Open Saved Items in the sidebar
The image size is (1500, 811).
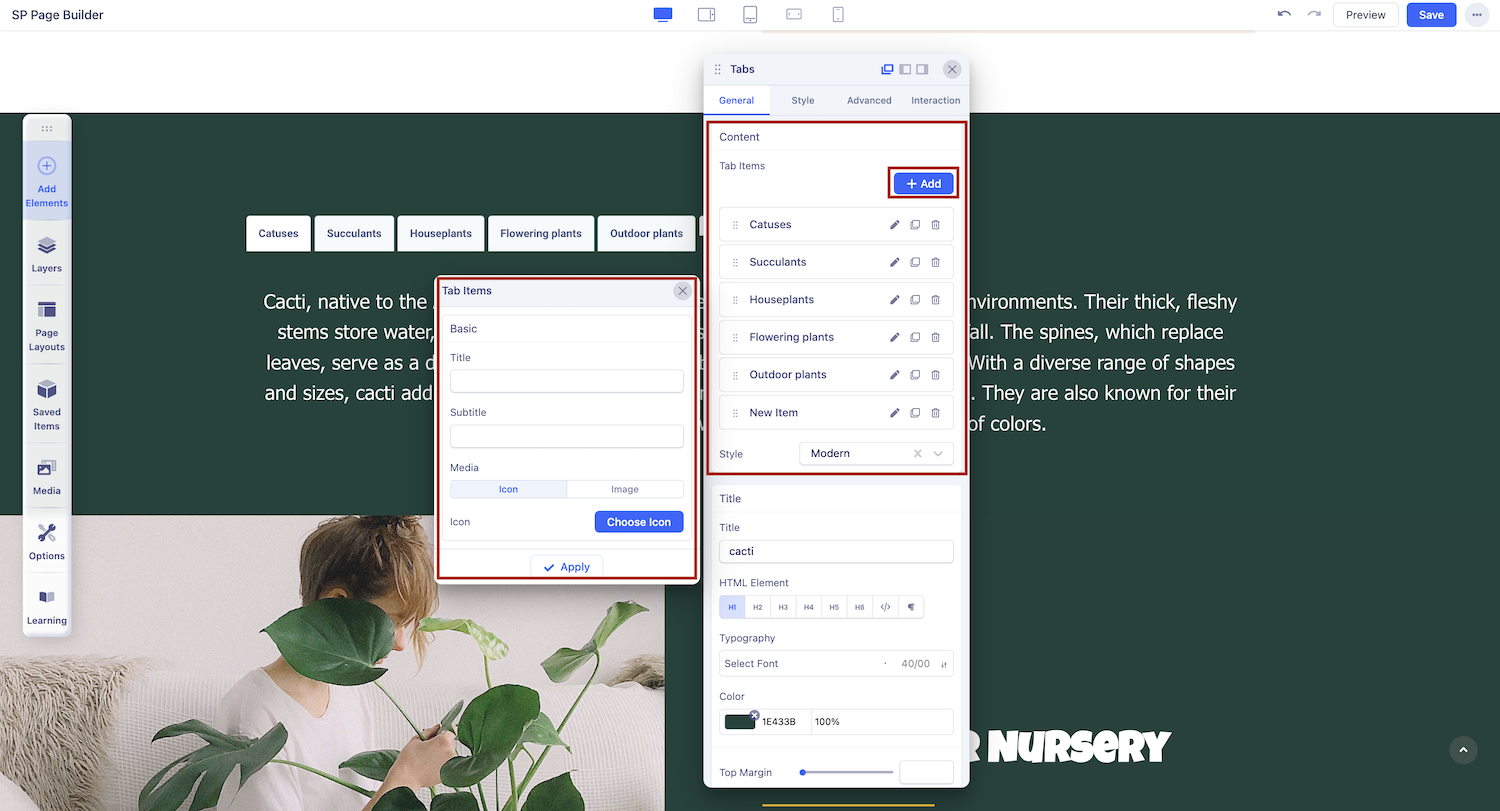47,405
